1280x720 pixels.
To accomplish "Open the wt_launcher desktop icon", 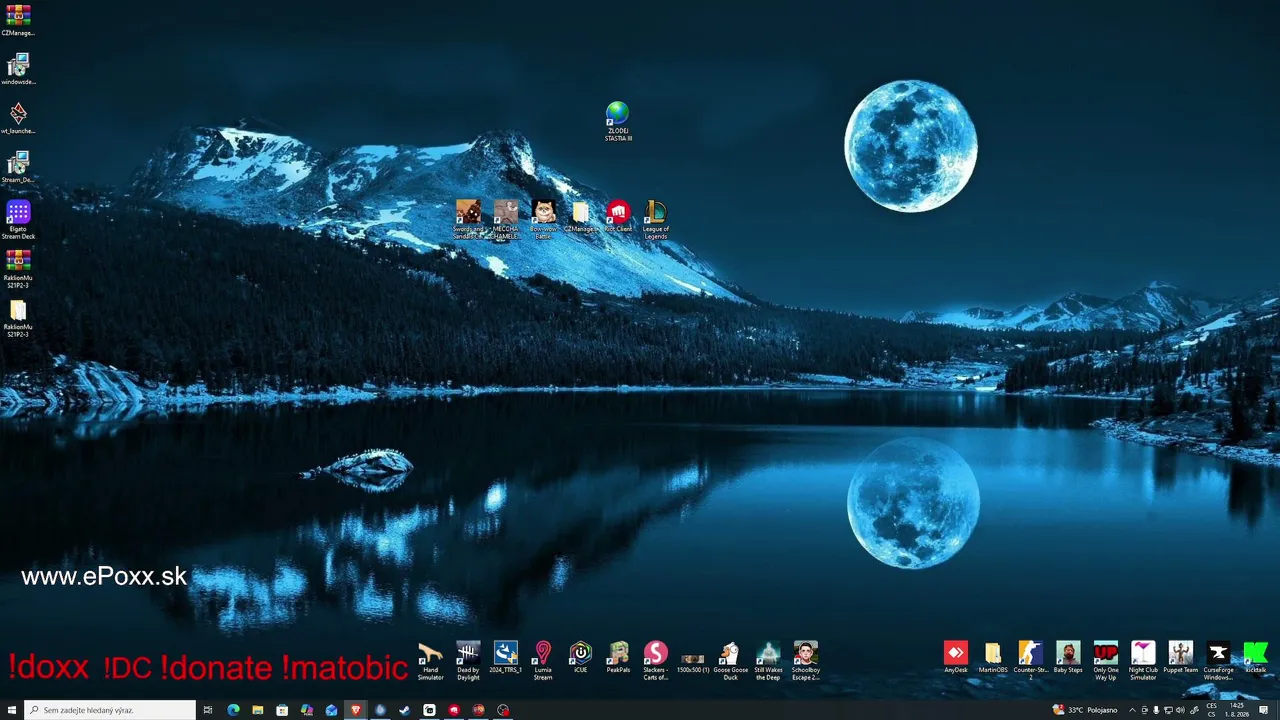I will click(x=18, y=118).
